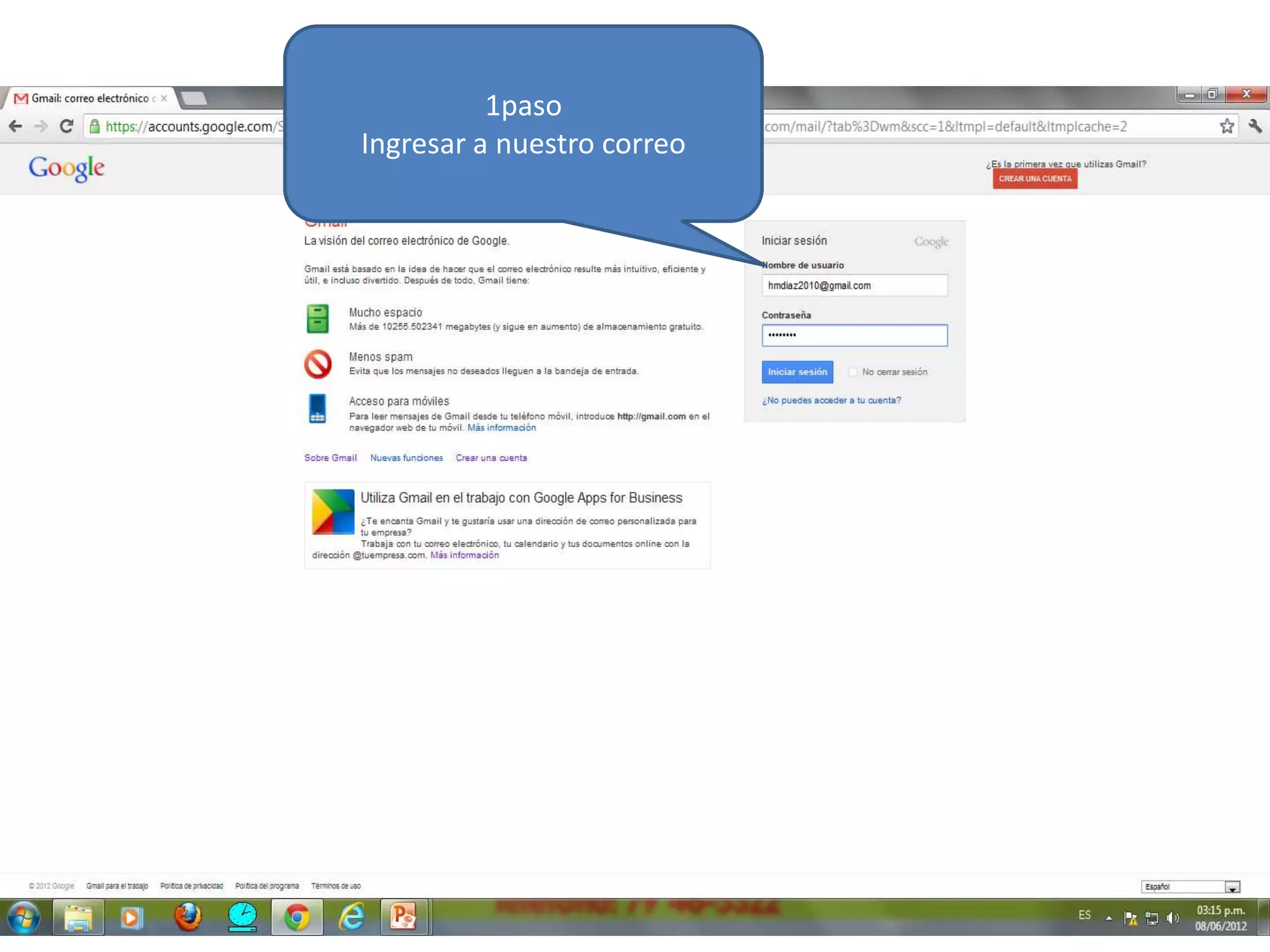Open Windows Explorer folder on taskbar
This screenshot has width=1270, height=952.
pos(78,917)
